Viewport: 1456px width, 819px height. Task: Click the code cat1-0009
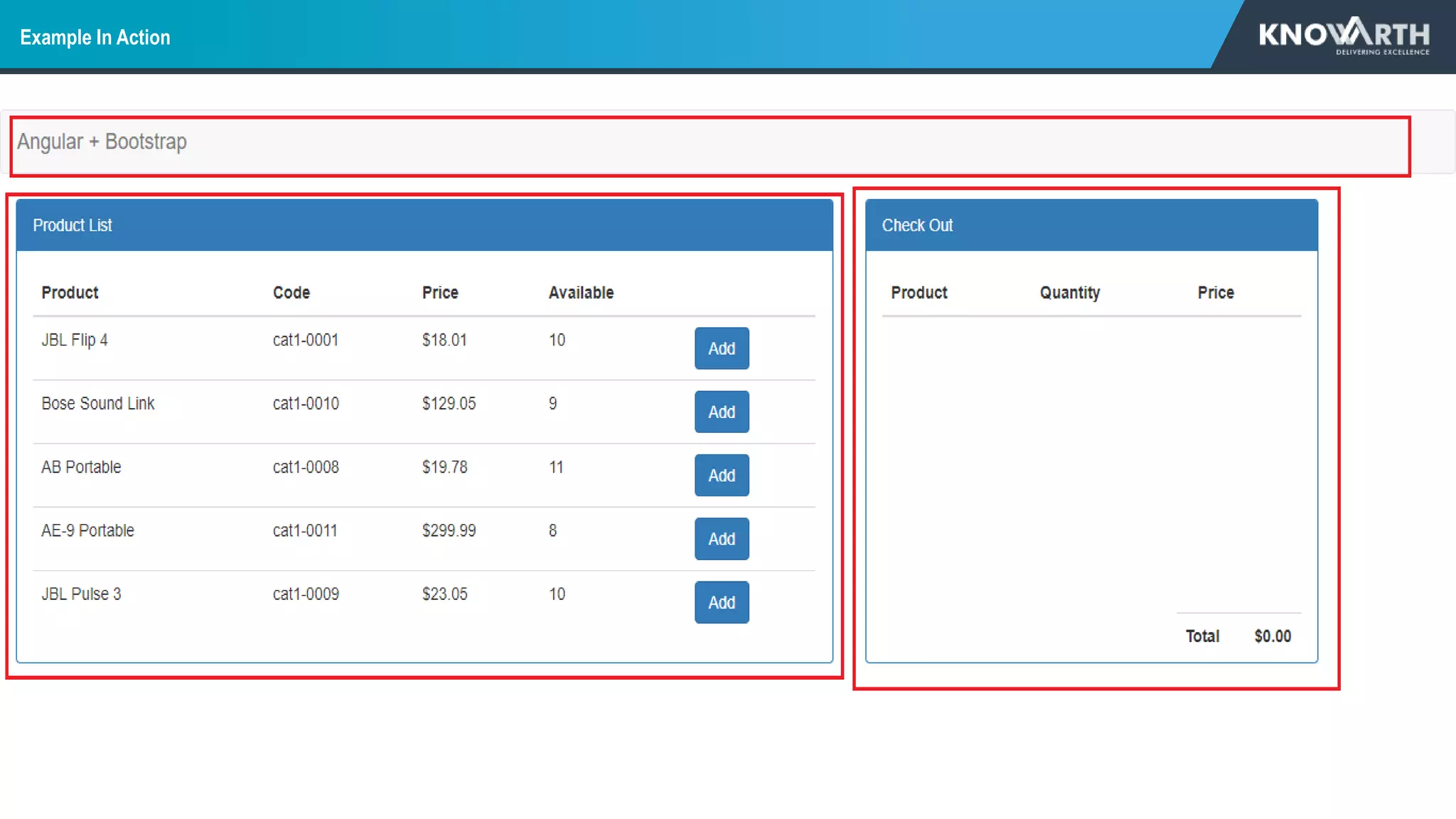tap(306, 594)
